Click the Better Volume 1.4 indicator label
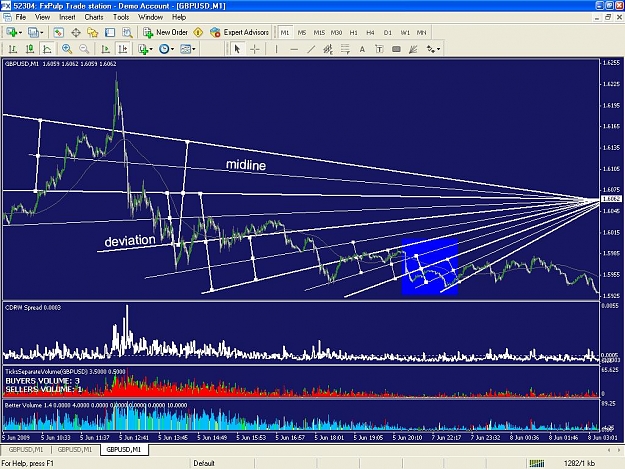The image size is (625, 469). 96,406
